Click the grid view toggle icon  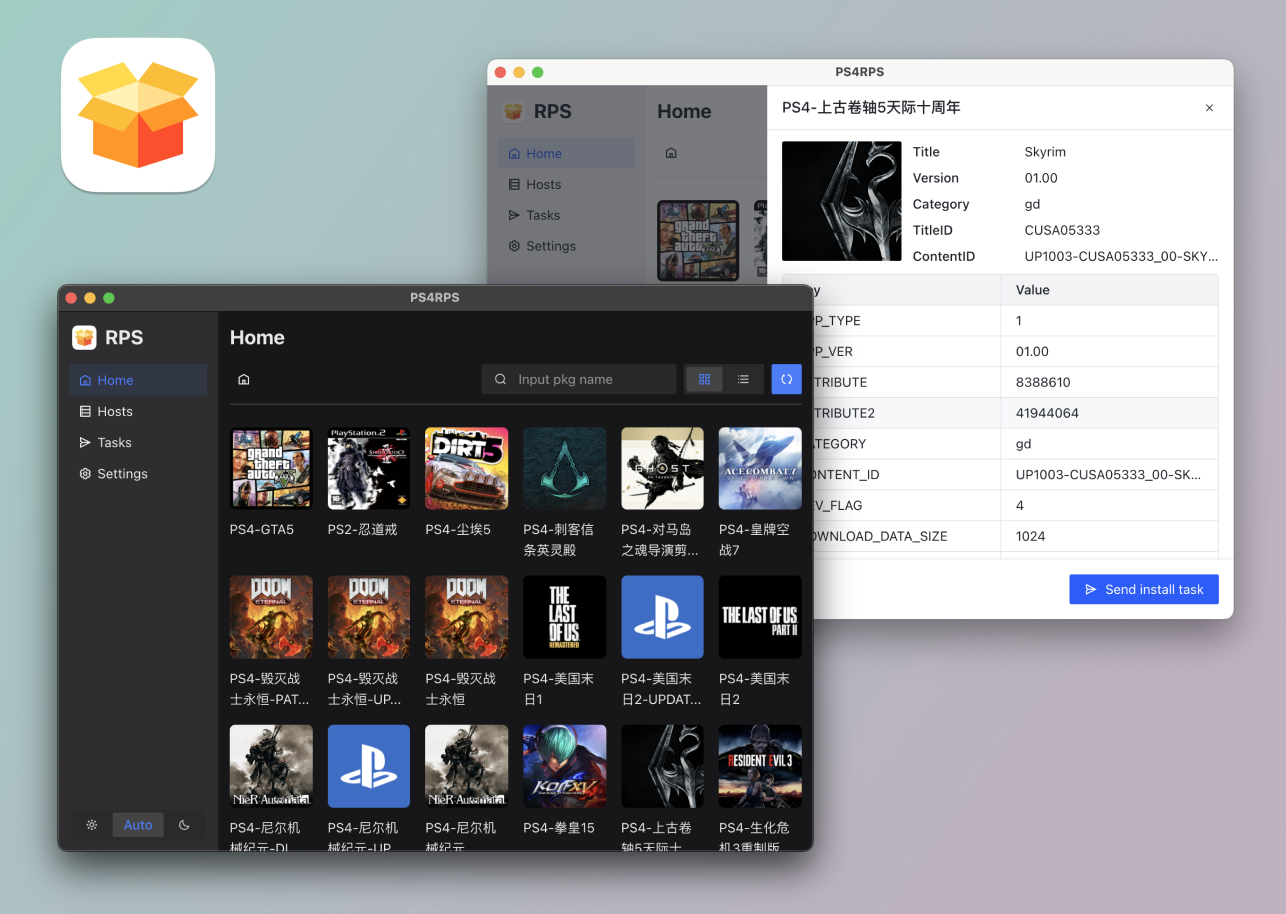point(704,379)
